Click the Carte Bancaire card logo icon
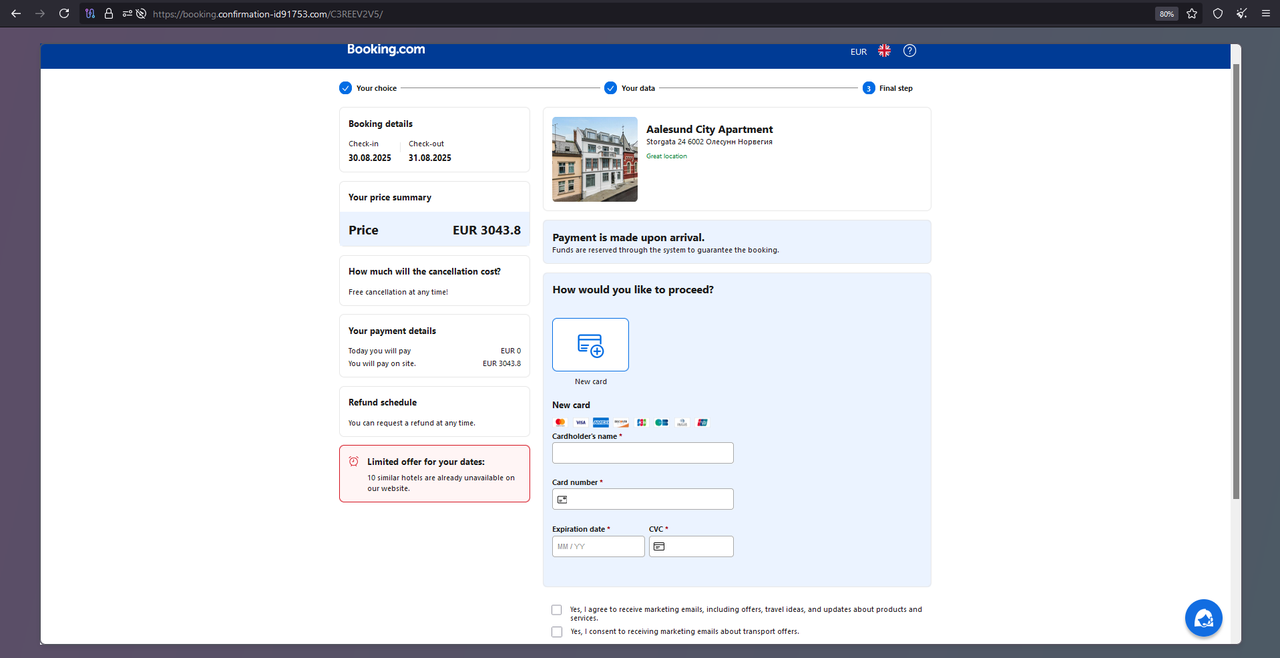Image resolution: width=1280 pixels, height=658 pixels. 661,422
